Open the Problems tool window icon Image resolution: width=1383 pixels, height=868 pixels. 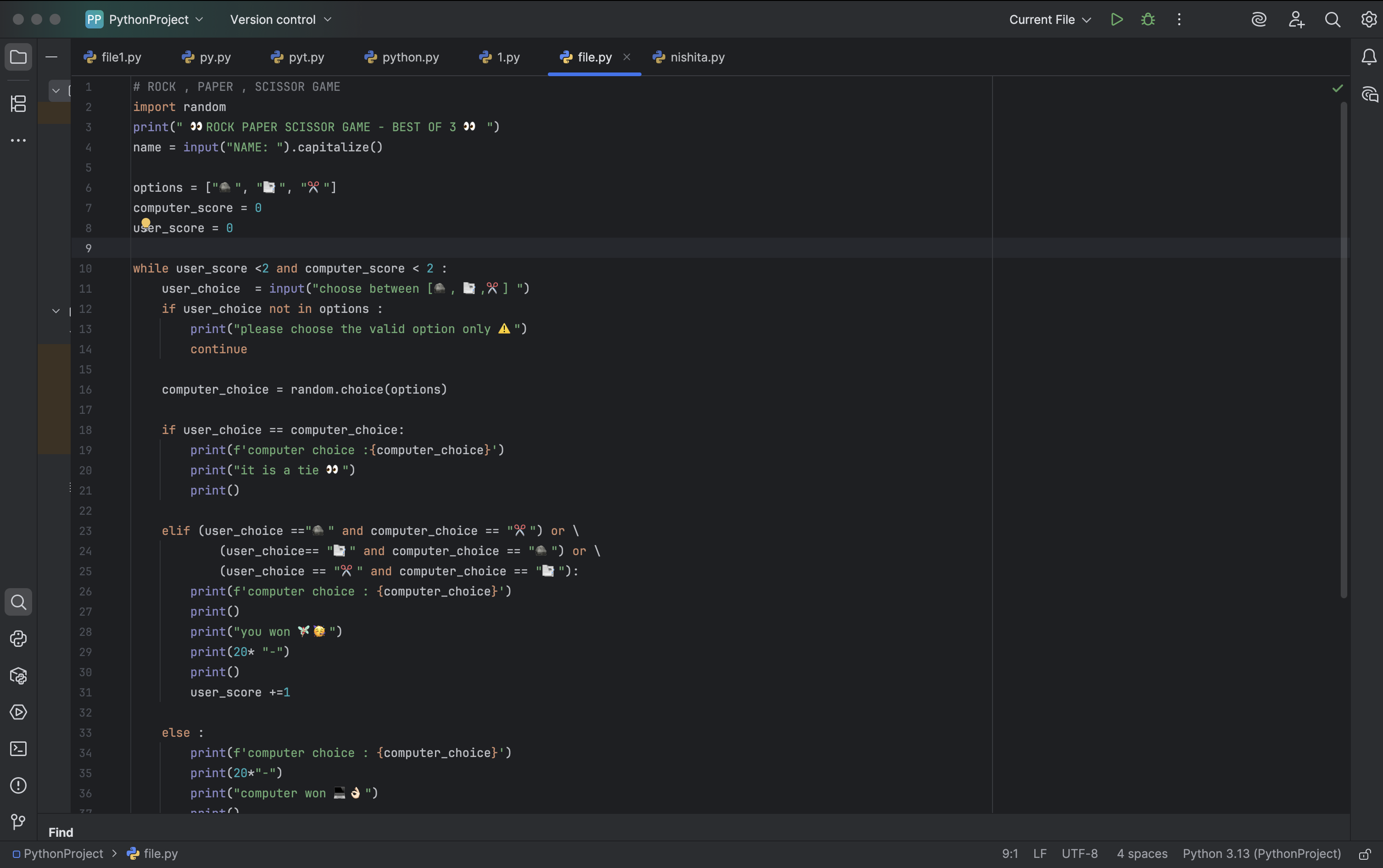(x=18, y=785)
